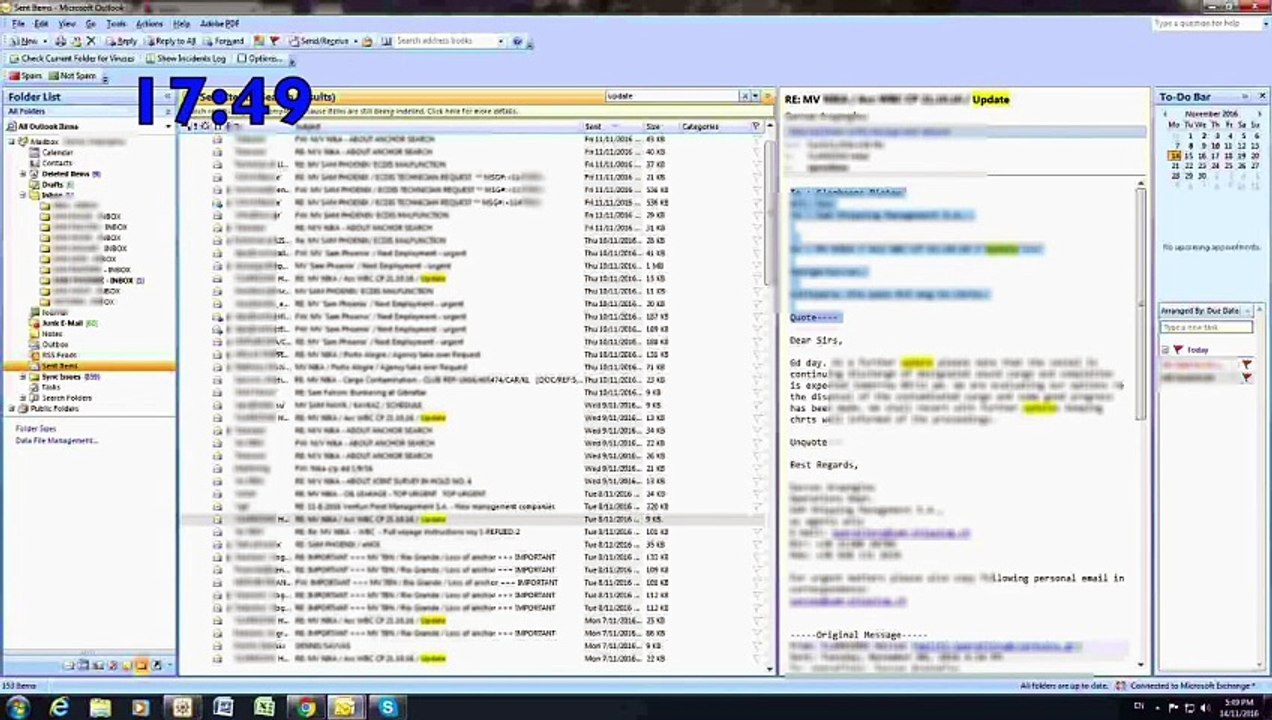Click the Arranged By: Due Date header
The height and width of the screenshot is (720, 1272).
click(x=1205, y=311)
